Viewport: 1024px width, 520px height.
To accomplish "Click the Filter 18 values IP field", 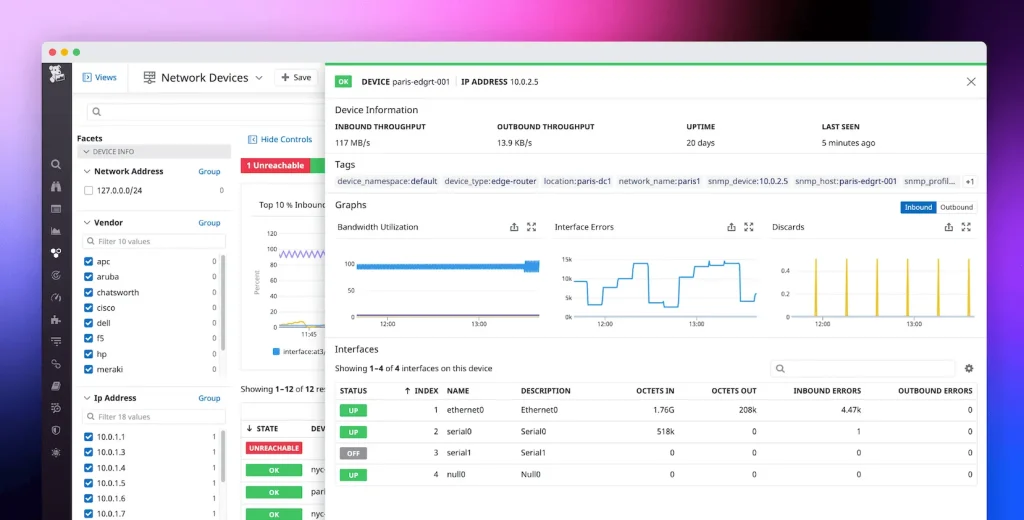I will pos(154,417).
